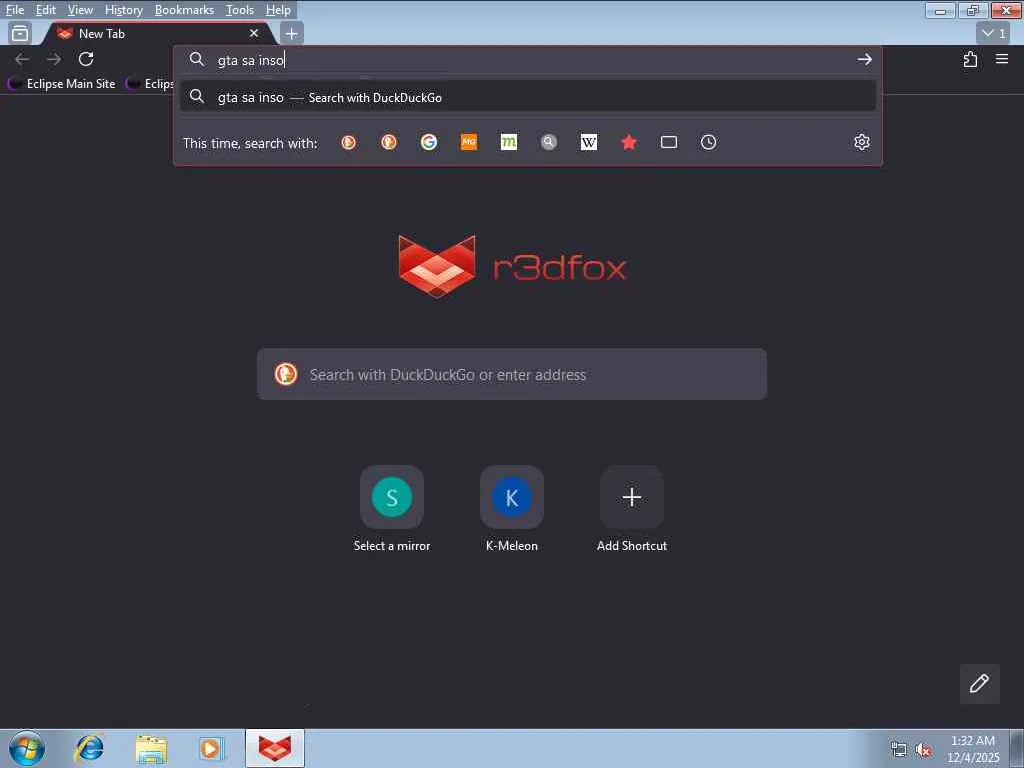Click the pencil customize icon on new tab page
The image size is (1024, 768).
click(x=979, y=684)
